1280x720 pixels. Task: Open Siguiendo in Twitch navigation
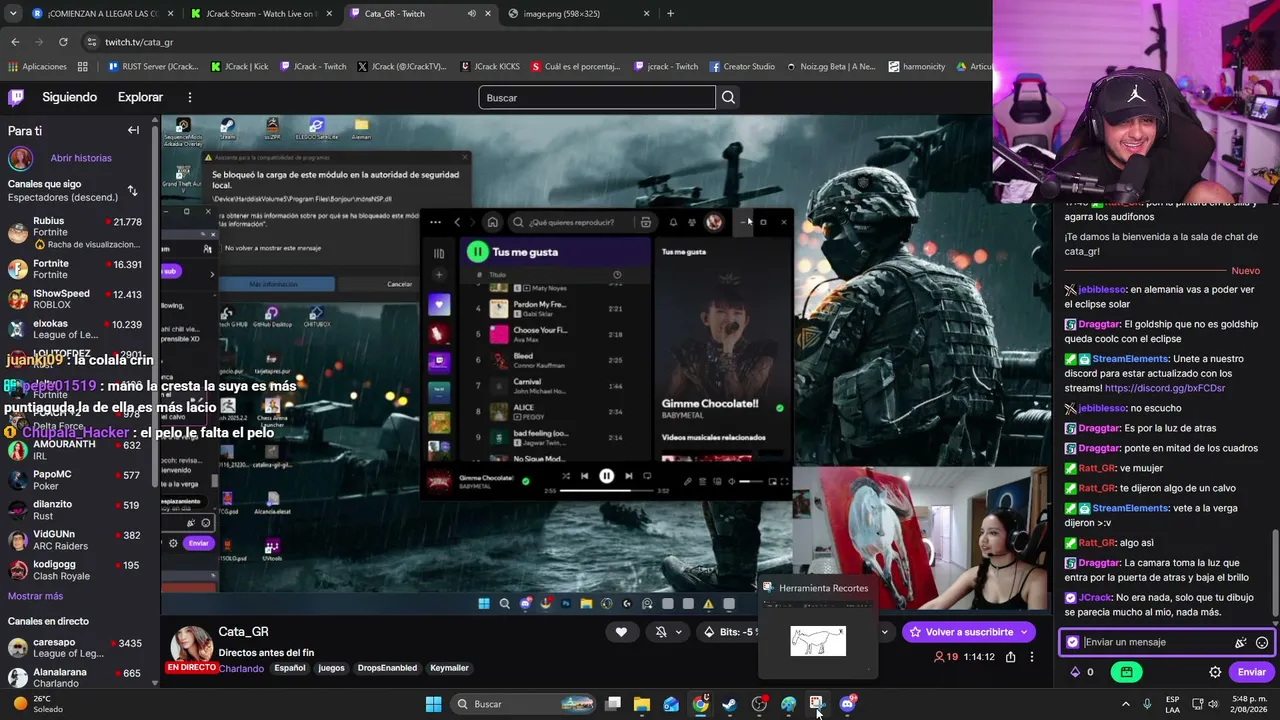coord(69,97)
